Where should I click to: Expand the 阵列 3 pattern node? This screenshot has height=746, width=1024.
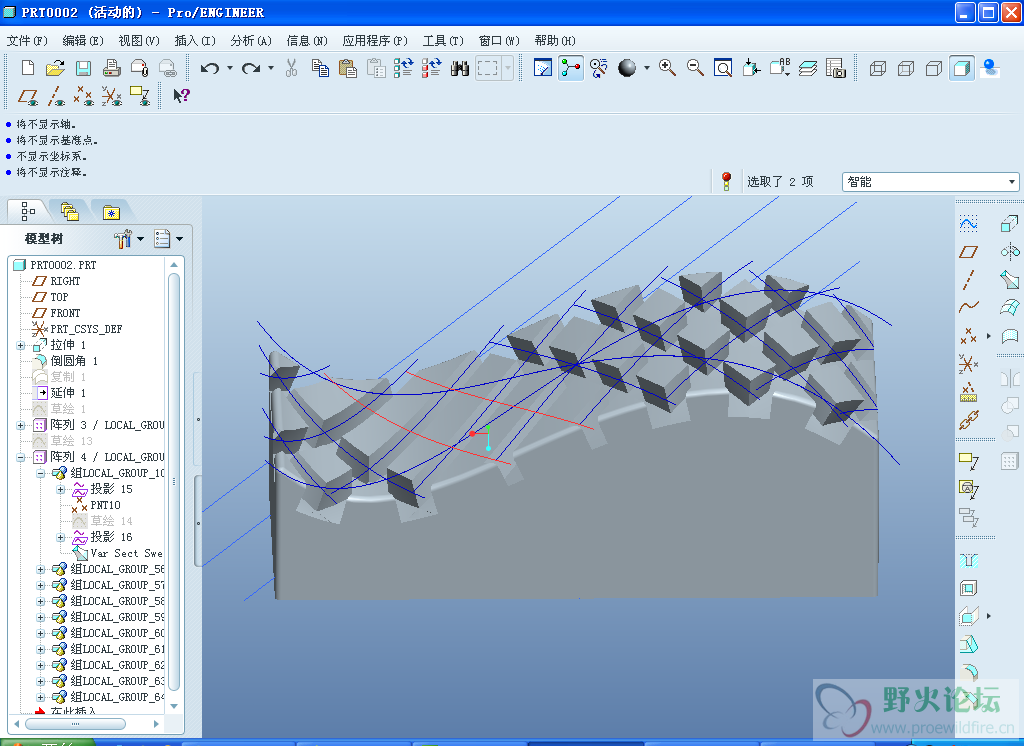pos(21,425)
